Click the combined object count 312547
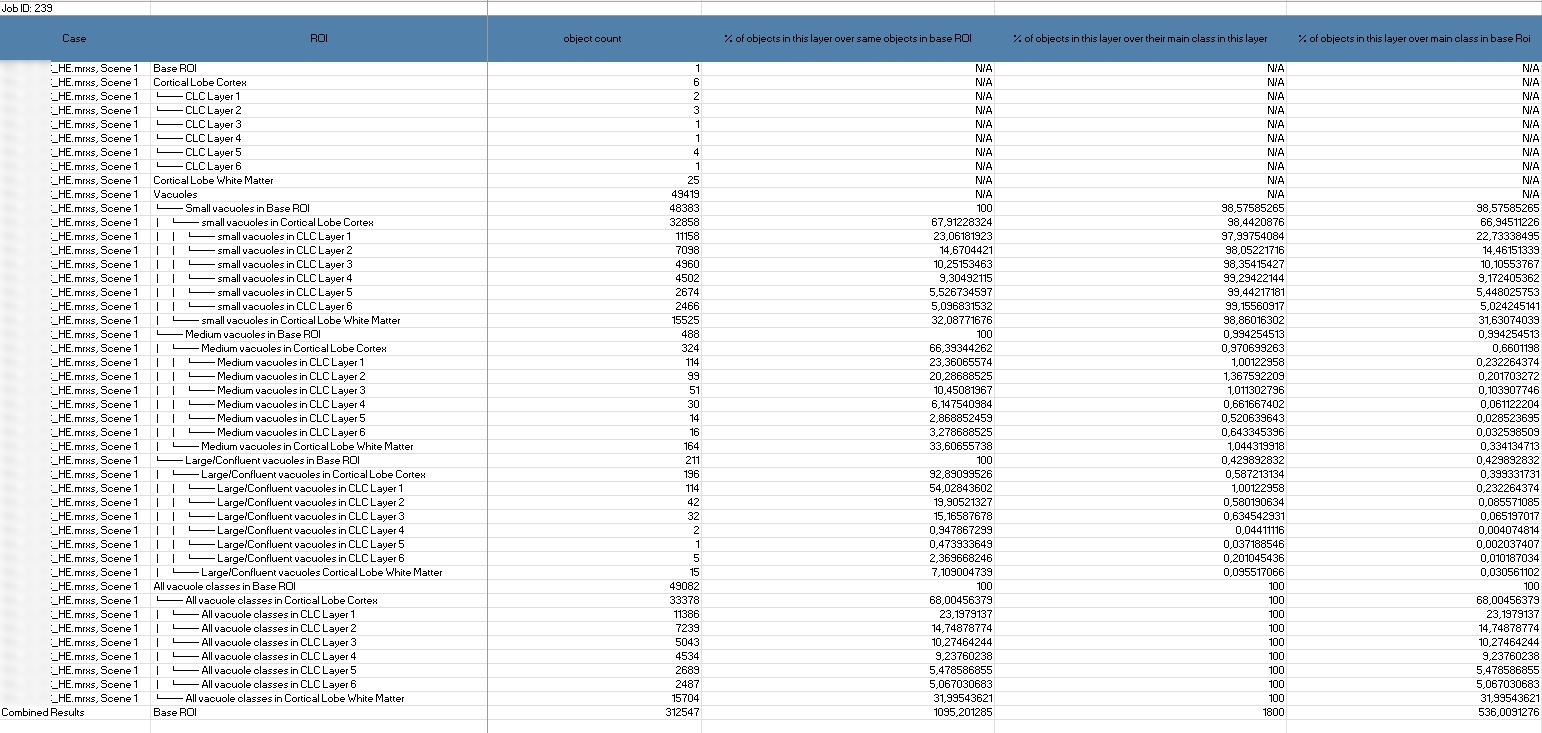This screenshot has width=1542, height=733. (x=681, y=712)
